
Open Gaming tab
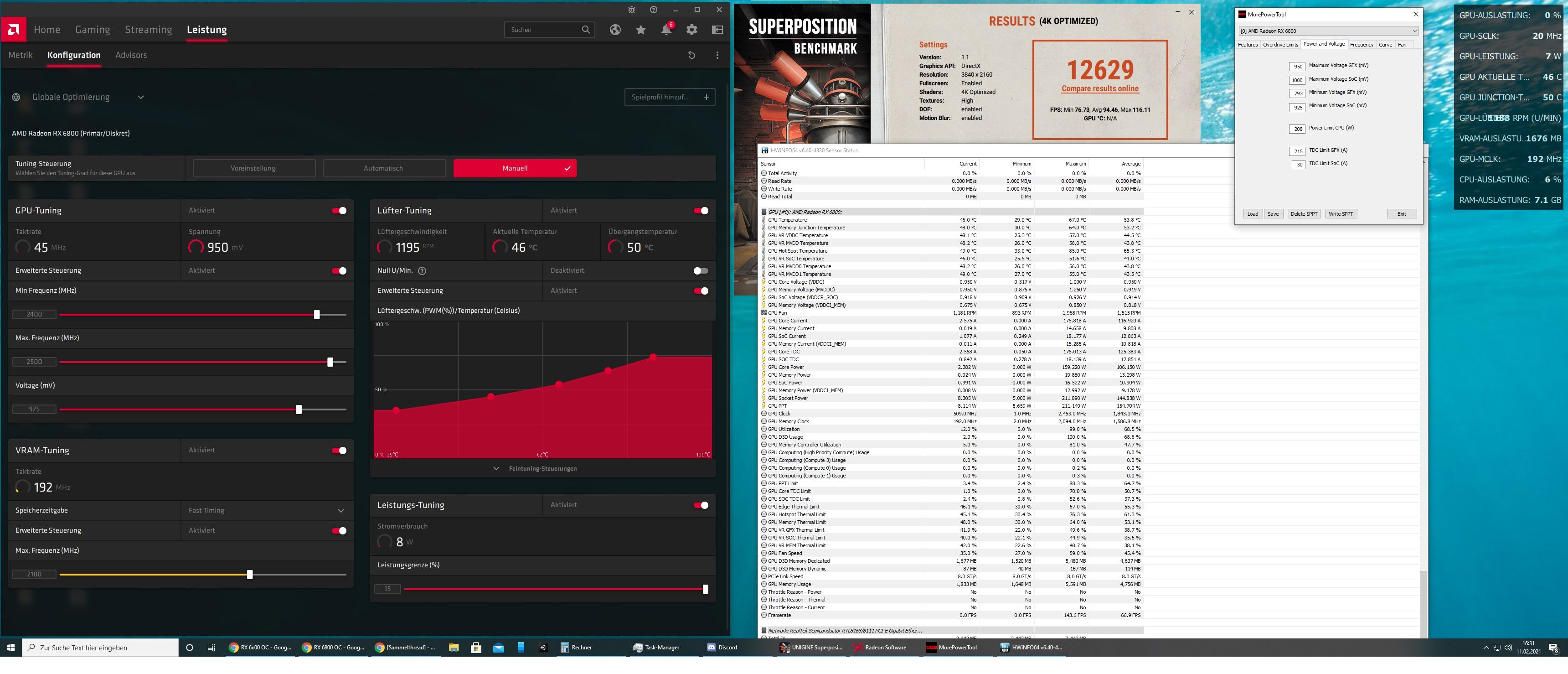[x=93, y=29]
